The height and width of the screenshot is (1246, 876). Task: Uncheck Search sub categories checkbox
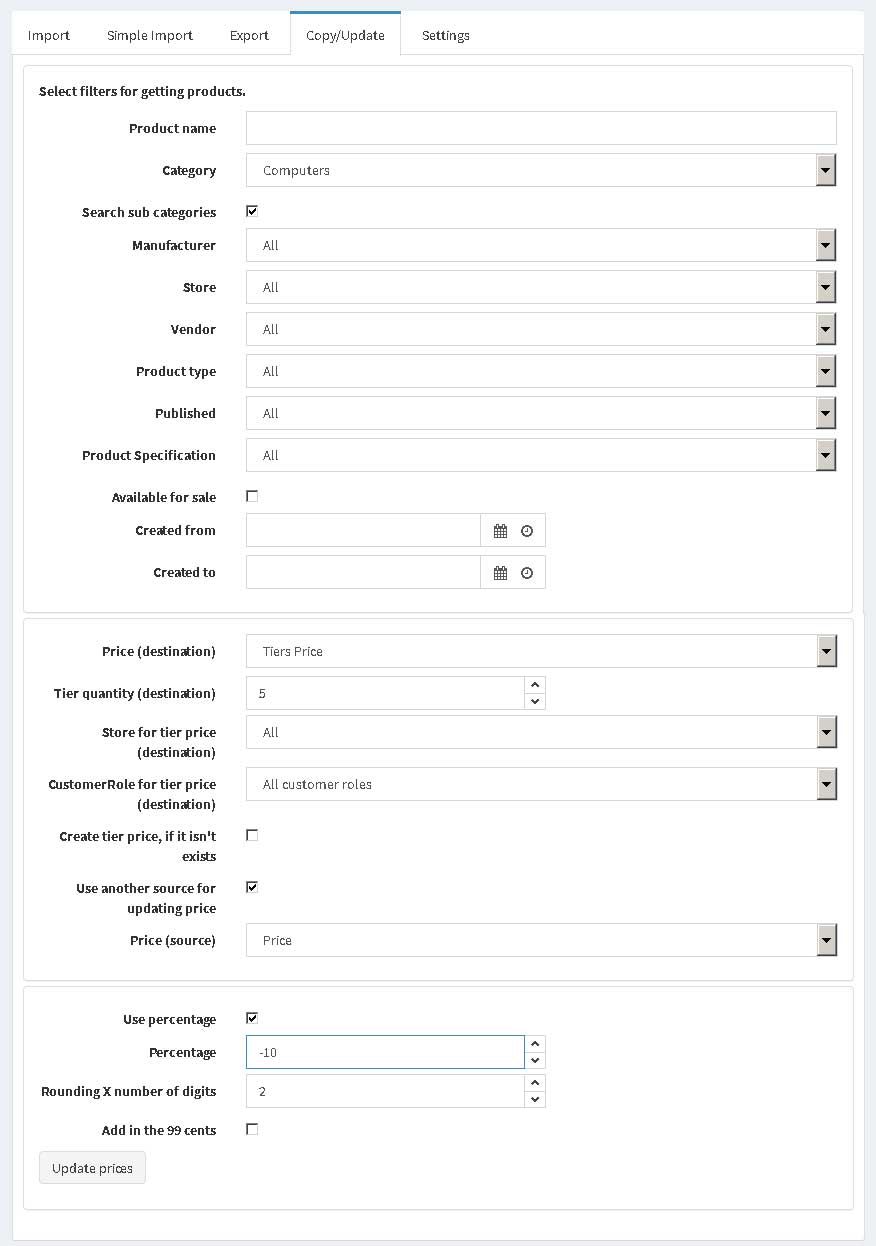(x=252, y=211)
